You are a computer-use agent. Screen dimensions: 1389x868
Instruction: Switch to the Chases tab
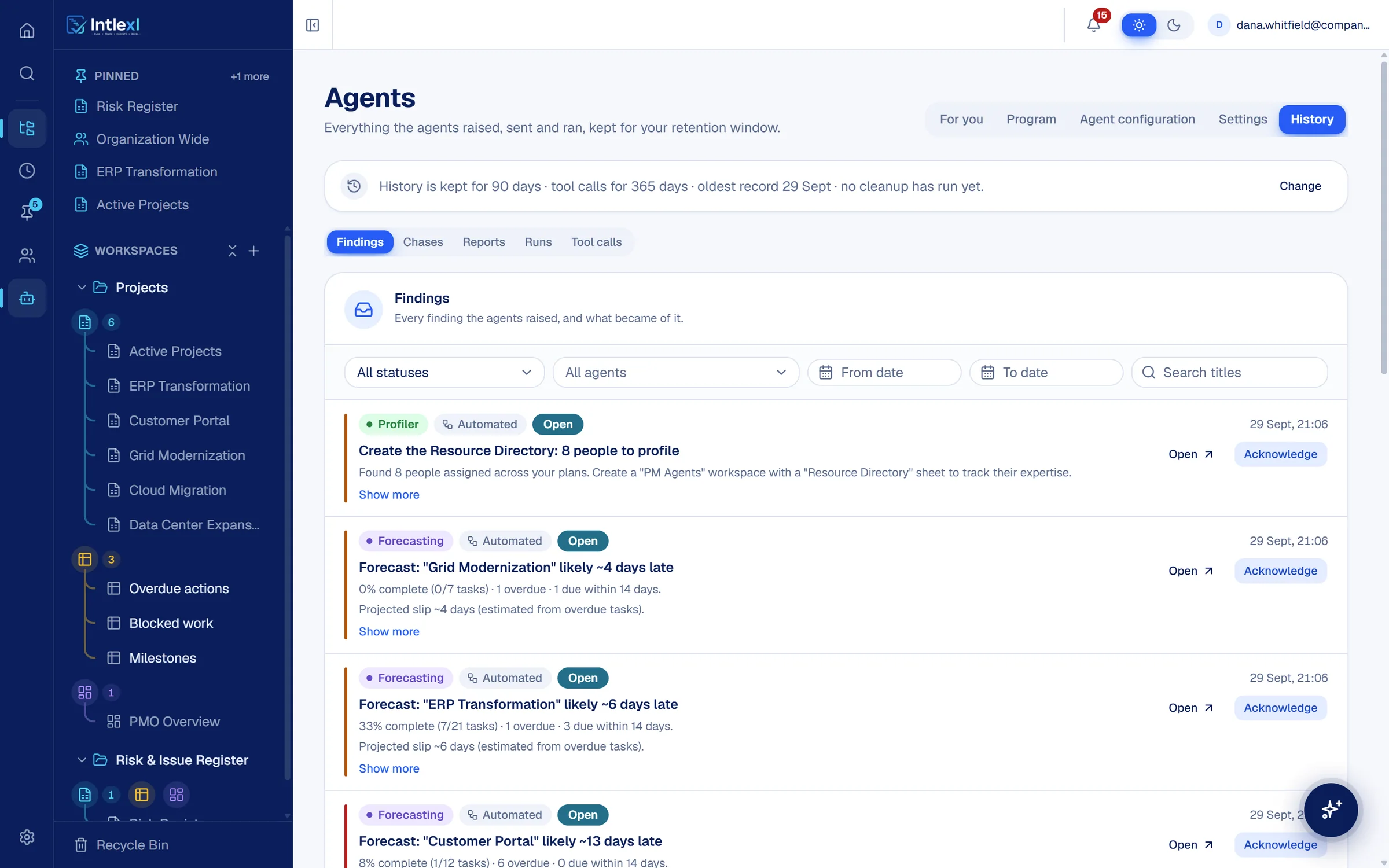click(x=423, y=242)
